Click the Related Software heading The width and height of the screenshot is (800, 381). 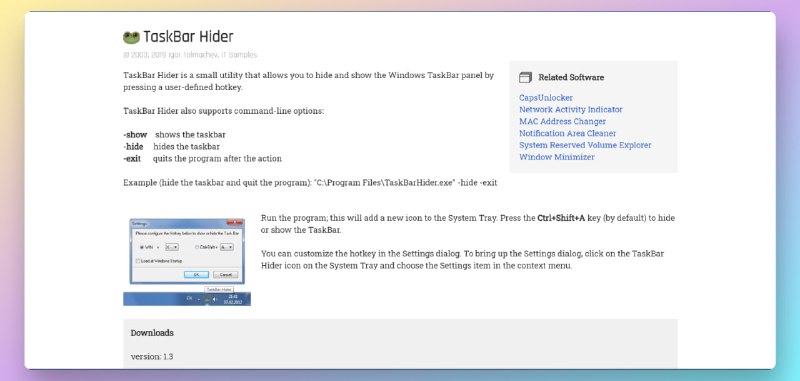click(x=571, y=78)
